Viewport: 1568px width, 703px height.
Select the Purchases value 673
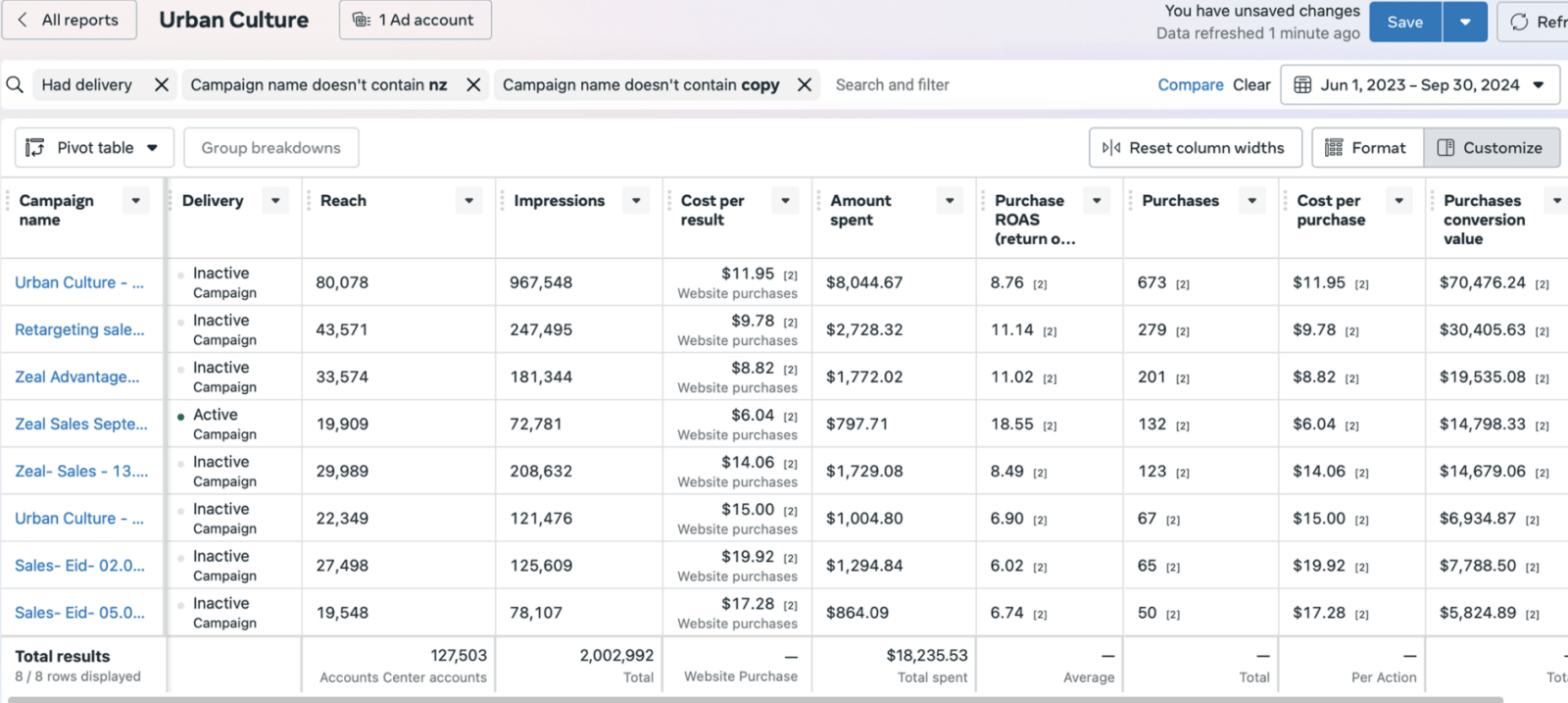pyautogui.click(x=1152, y=282)
